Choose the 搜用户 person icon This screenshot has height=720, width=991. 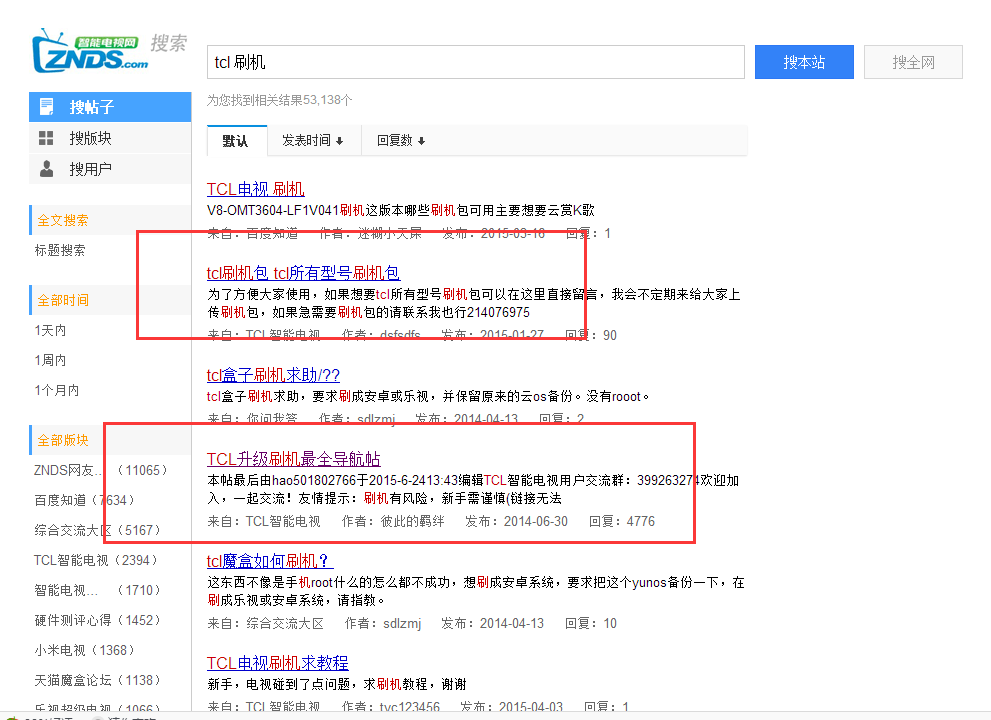coord(46,169)
